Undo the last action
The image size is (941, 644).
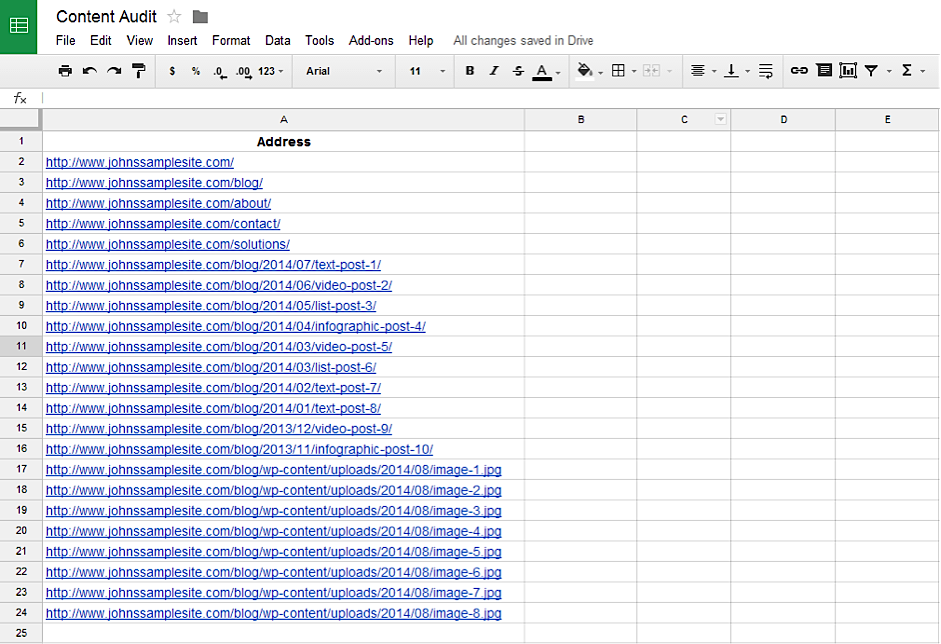coord(88,71)
